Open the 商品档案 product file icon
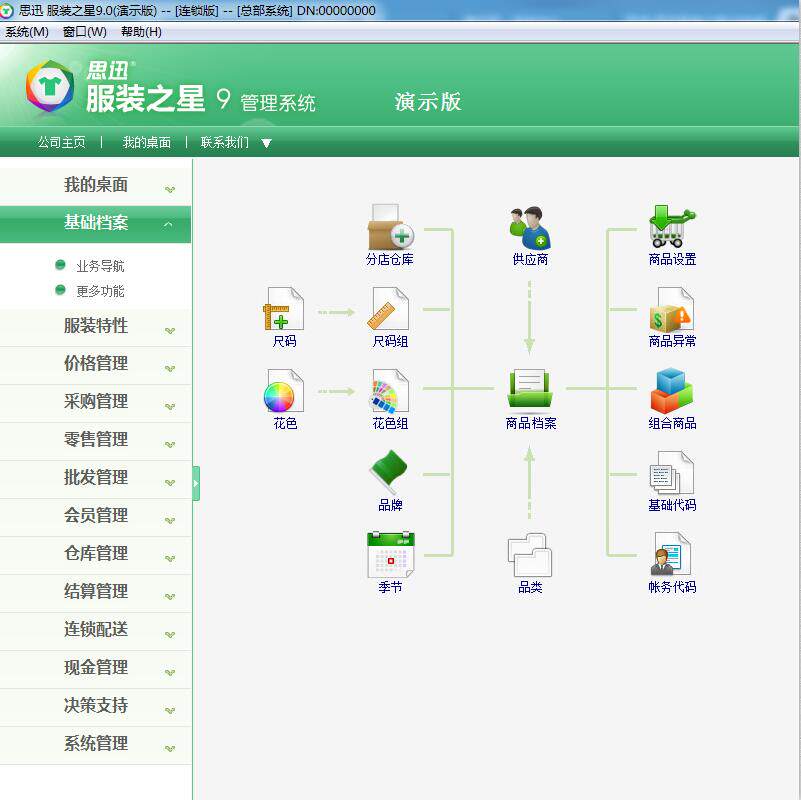 coord(530,390)
